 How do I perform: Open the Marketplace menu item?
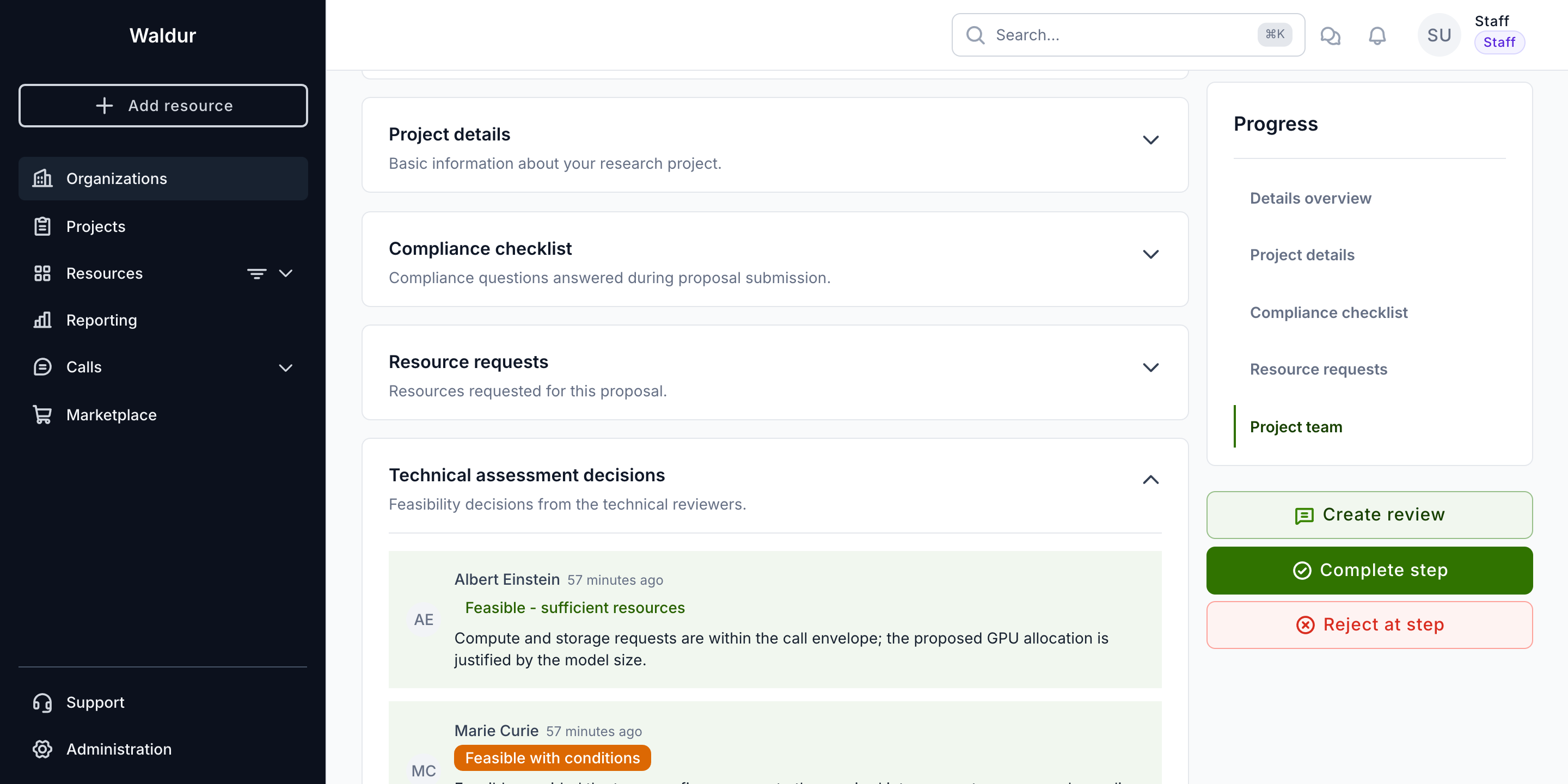(x=163, y=414)
